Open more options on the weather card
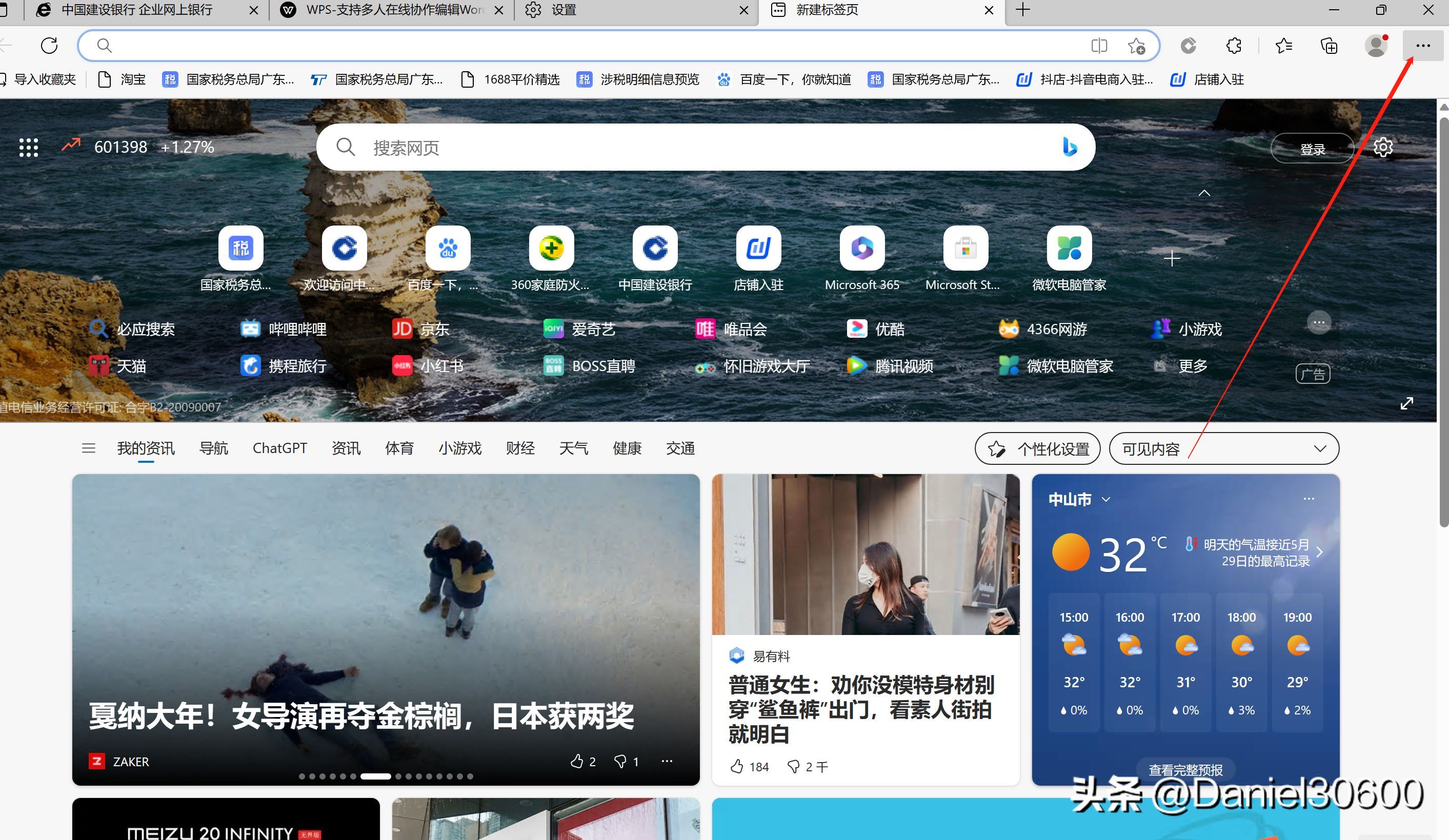1449x840 pixels. click(1309, 499)
